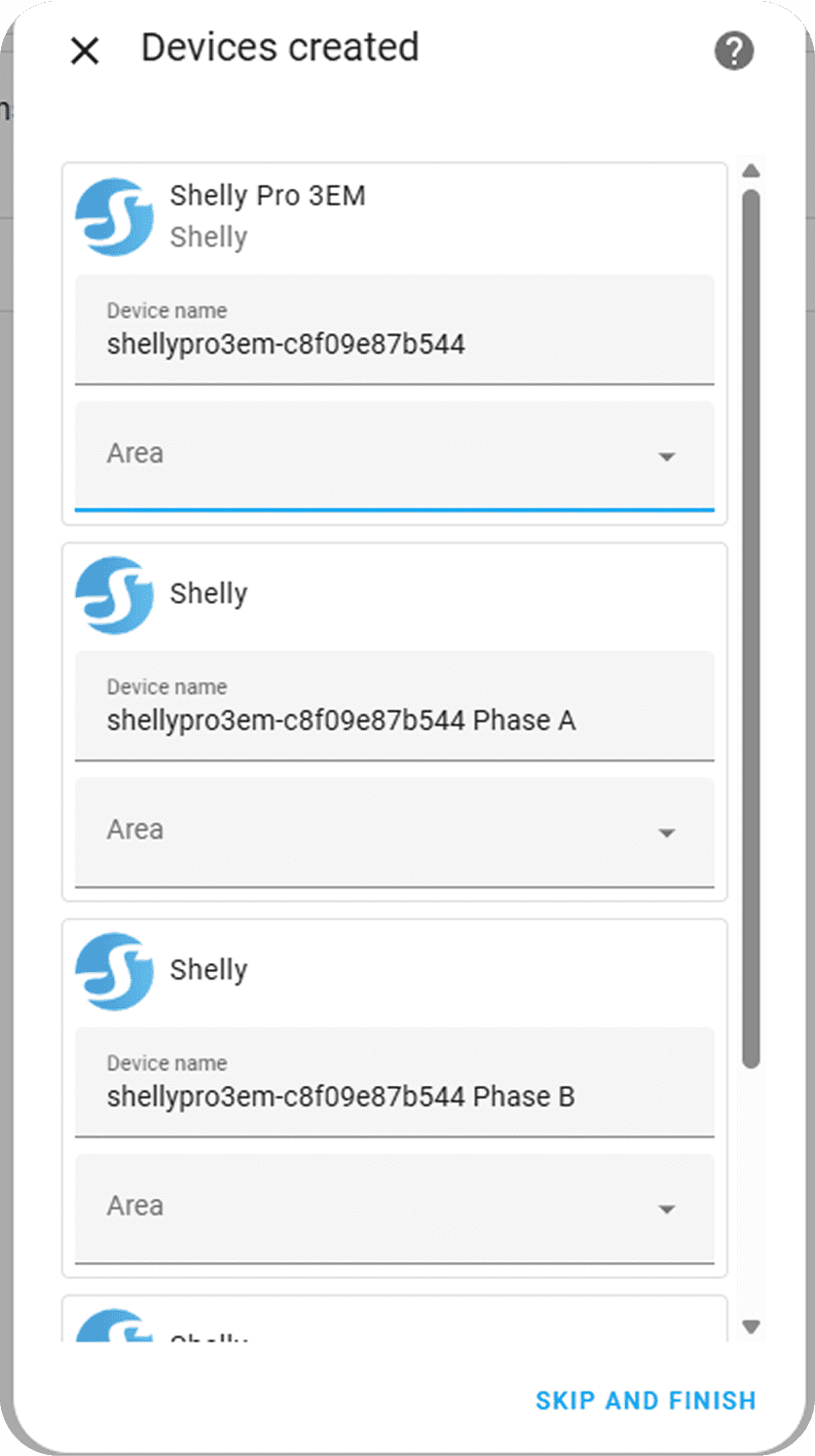Click the Shelly Pro 3EM model title
The image size is (815, 1456).
(x=268, y=196)
